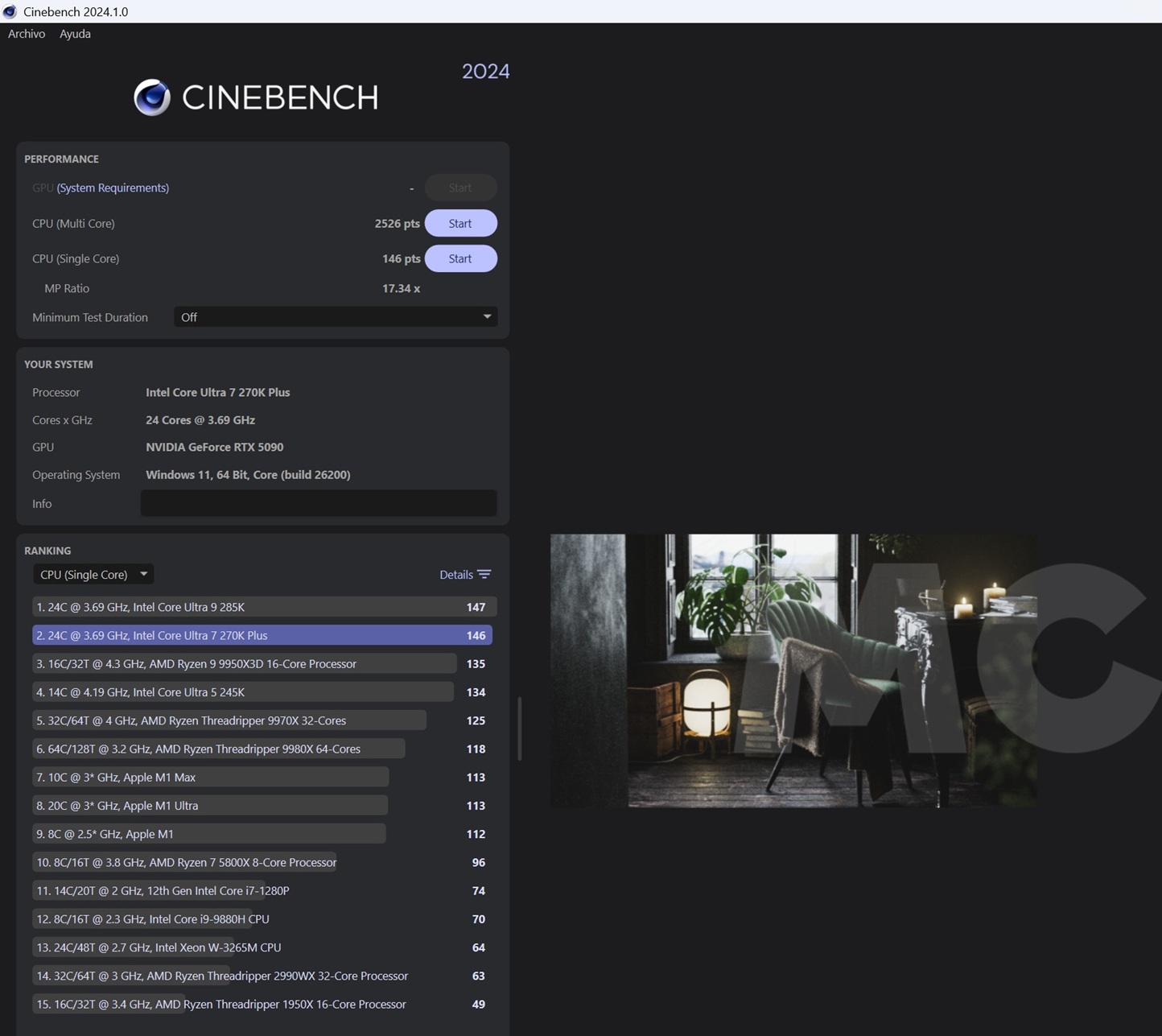The width and height of the screenshot is (1162, 1036).
Task: Open the System Requirements link
Action: point(113,188)
